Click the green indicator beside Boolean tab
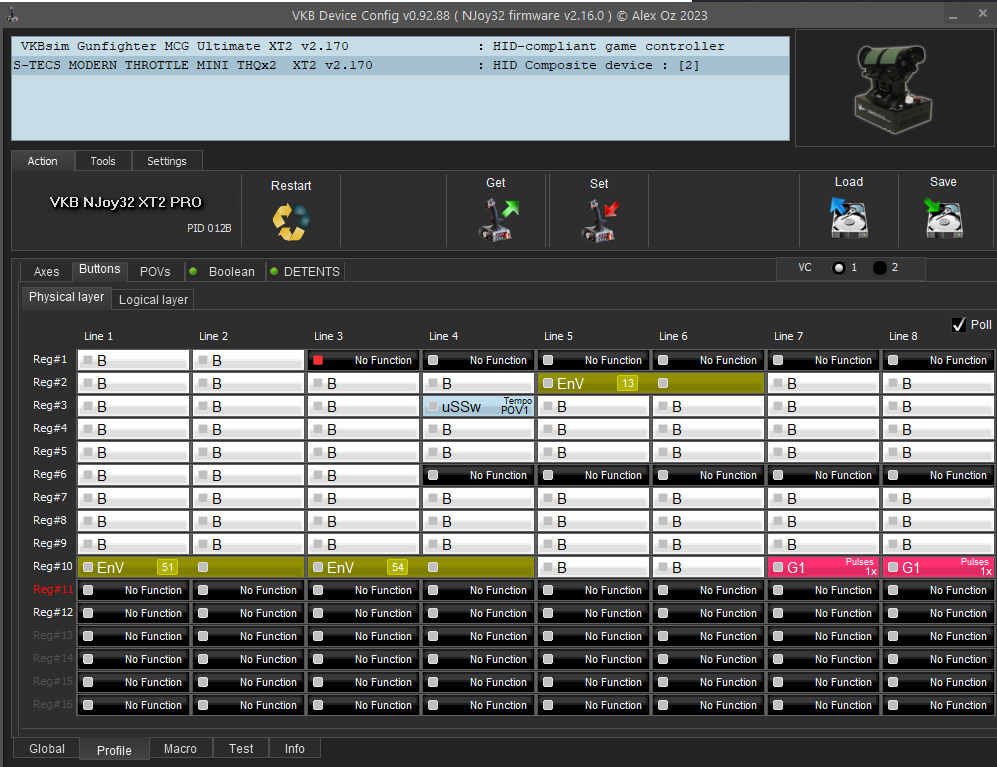The image size is (997, 767). [193, 272]
